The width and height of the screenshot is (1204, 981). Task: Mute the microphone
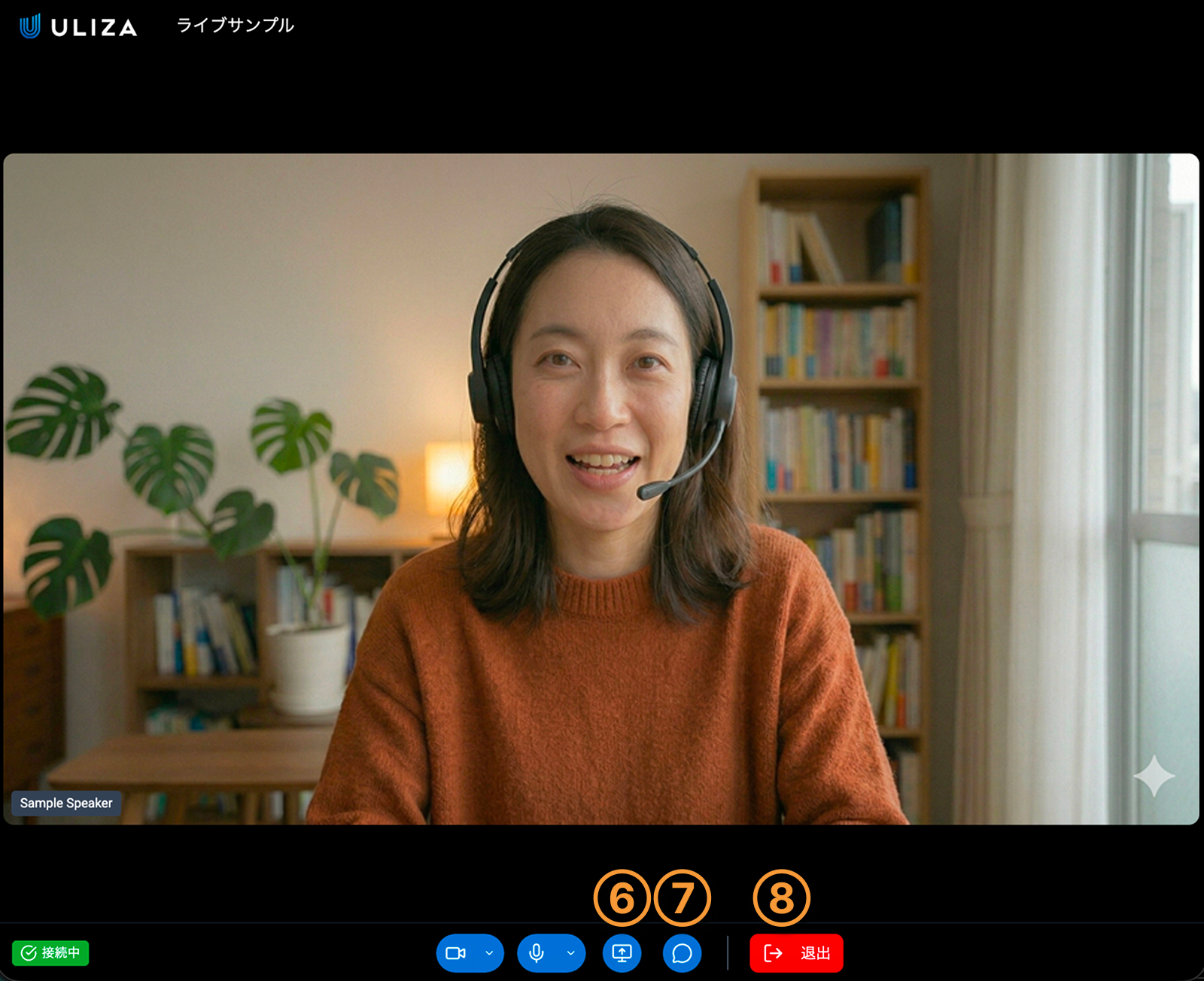click(x=537, y=953)
